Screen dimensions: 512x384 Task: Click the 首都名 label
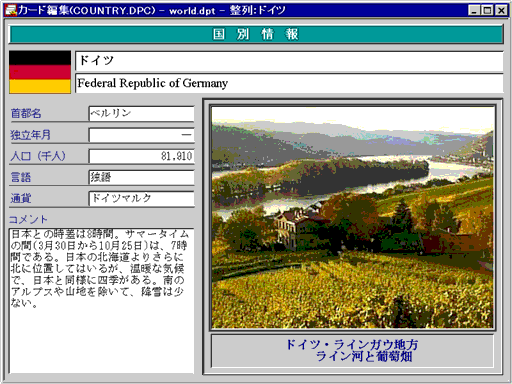26,114
